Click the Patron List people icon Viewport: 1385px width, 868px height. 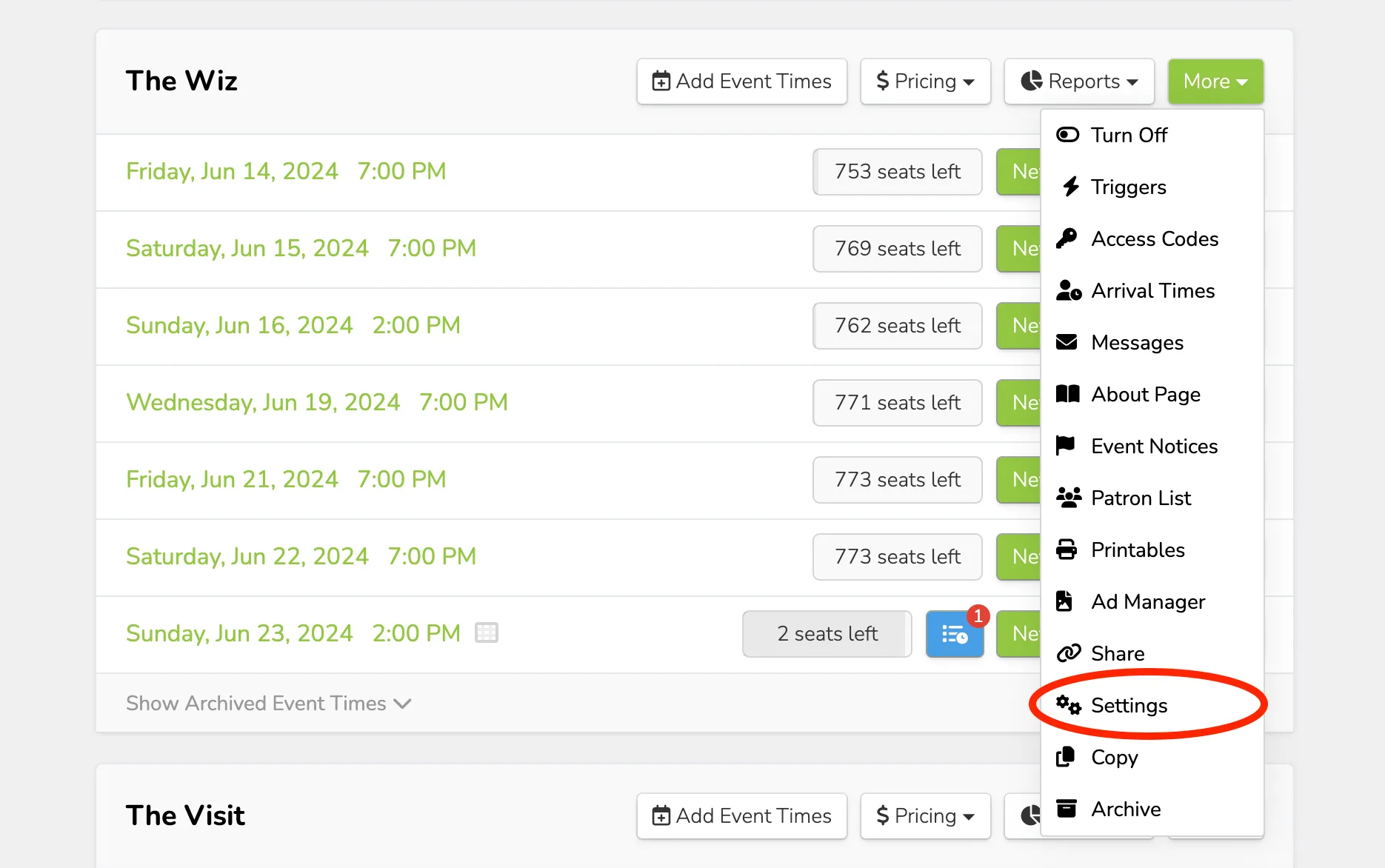pyautogui.click(x=1069, y=498)
